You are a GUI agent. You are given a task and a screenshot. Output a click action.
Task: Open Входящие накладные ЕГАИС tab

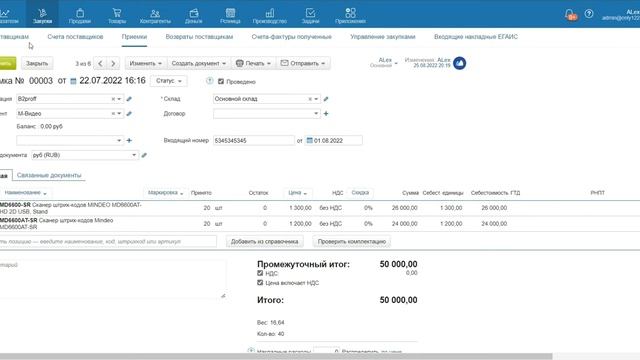tap(476, 37)
